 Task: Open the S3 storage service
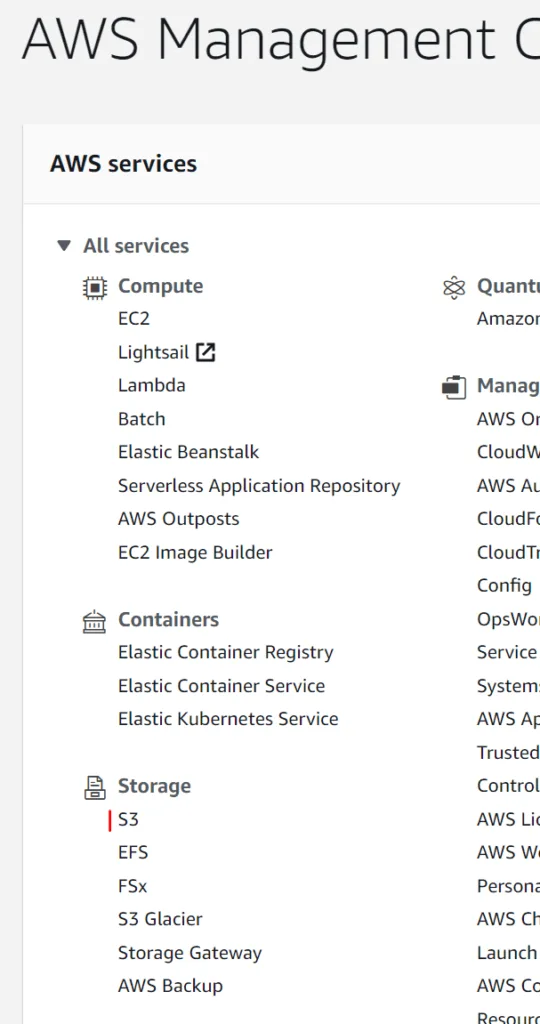click(x=128, y=820)
